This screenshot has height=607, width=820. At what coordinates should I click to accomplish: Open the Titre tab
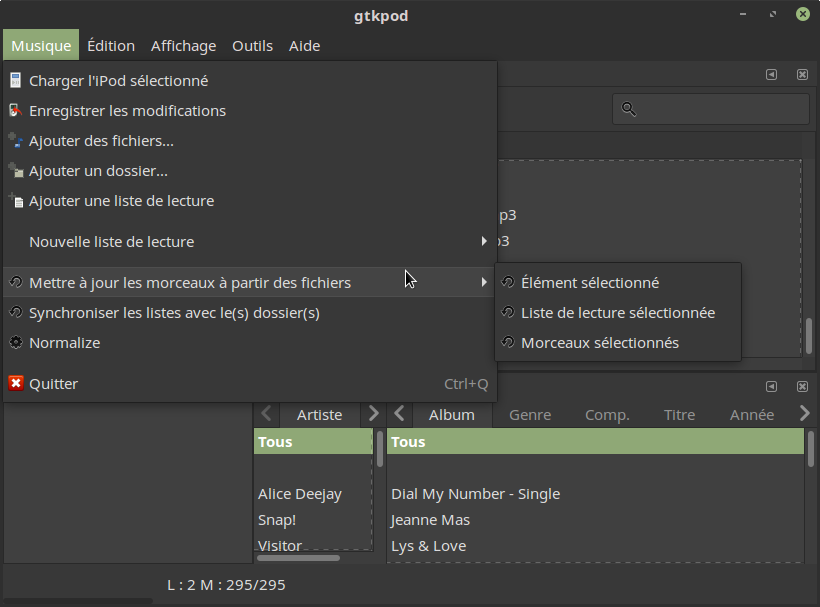tap(679, 415)
